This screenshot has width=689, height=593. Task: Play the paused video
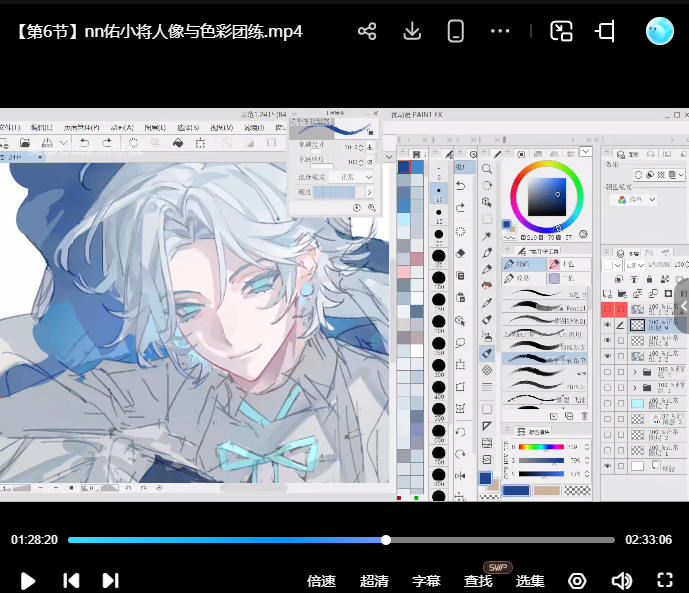point(28,580)
